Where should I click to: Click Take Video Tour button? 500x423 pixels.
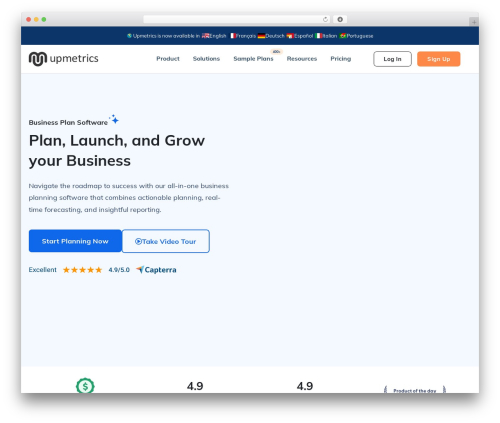(166, 241)
